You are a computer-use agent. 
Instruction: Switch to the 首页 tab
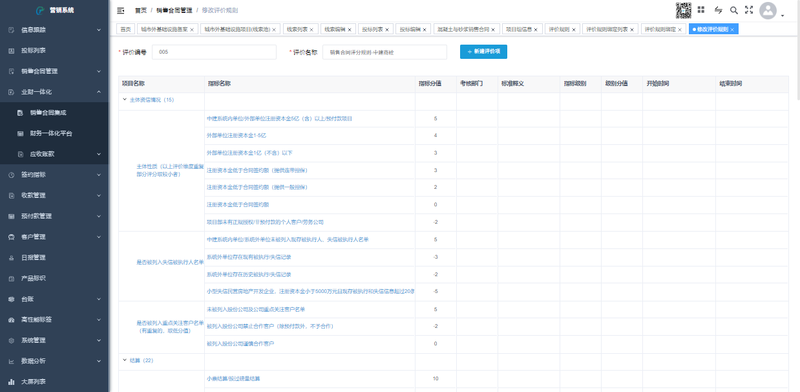click(125, 30)
